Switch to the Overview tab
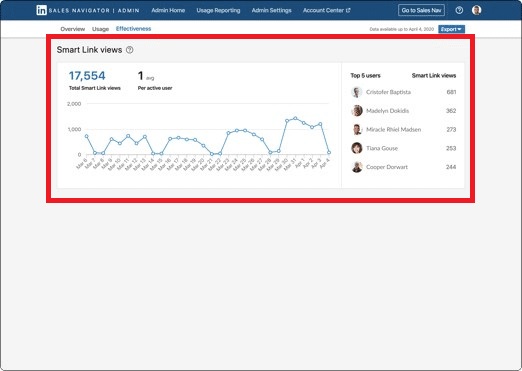522x371 pixels. pos(73,29)
